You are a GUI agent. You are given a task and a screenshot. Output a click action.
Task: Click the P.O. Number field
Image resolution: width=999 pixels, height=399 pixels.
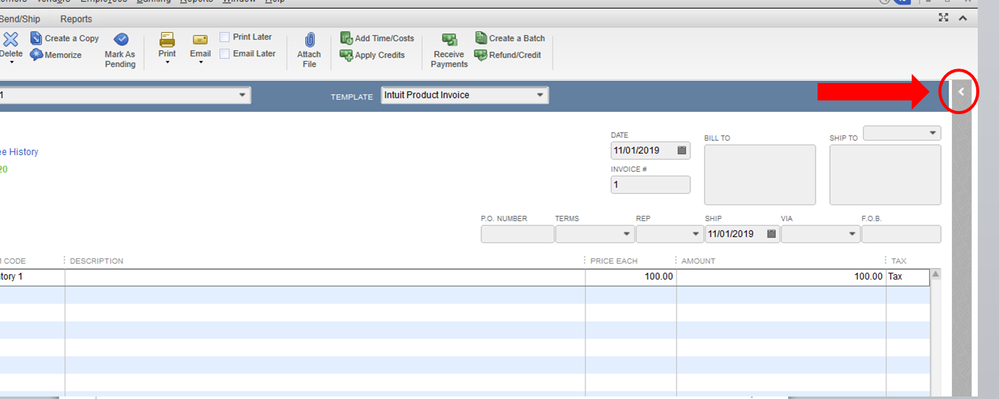coord(517,234)
